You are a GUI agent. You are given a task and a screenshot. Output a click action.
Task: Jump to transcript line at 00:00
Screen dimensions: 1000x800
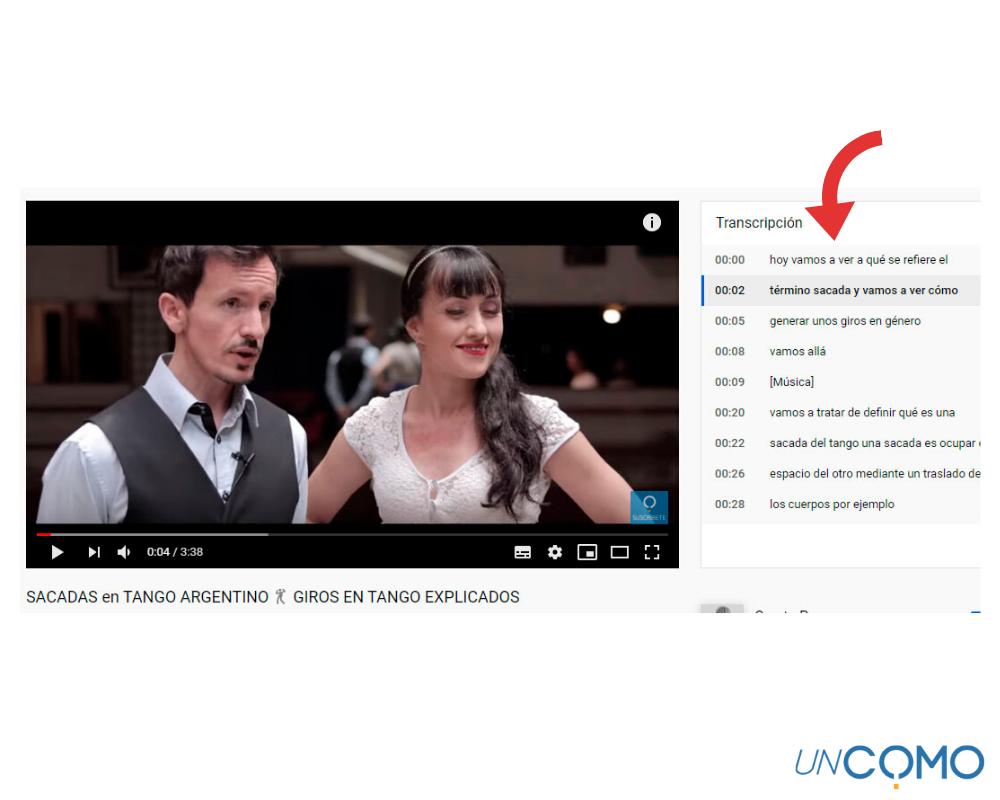pyautogui.click(x=858, y=260)
